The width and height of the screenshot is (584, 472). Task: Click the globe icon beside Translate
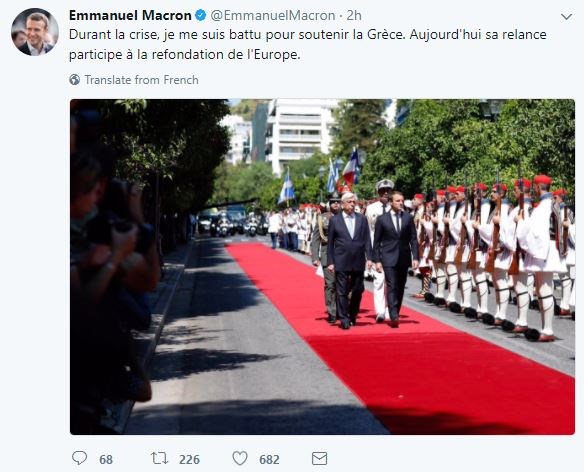[74, 80]
